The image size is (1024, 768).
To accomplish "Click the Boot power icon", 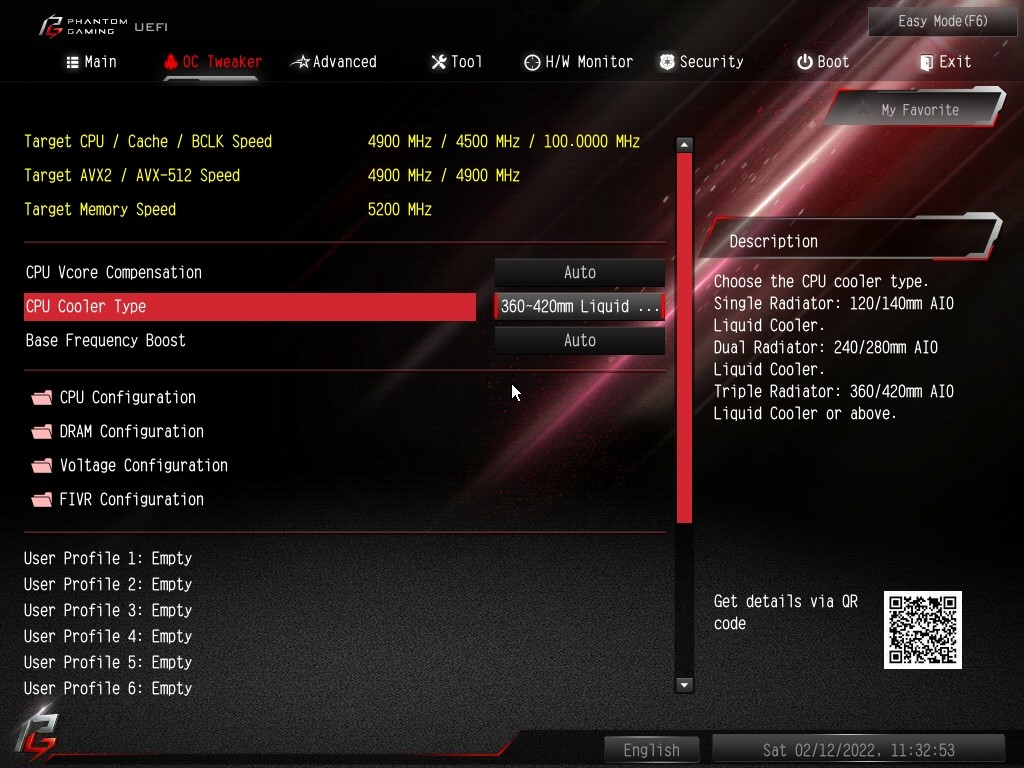I will 805,62.
